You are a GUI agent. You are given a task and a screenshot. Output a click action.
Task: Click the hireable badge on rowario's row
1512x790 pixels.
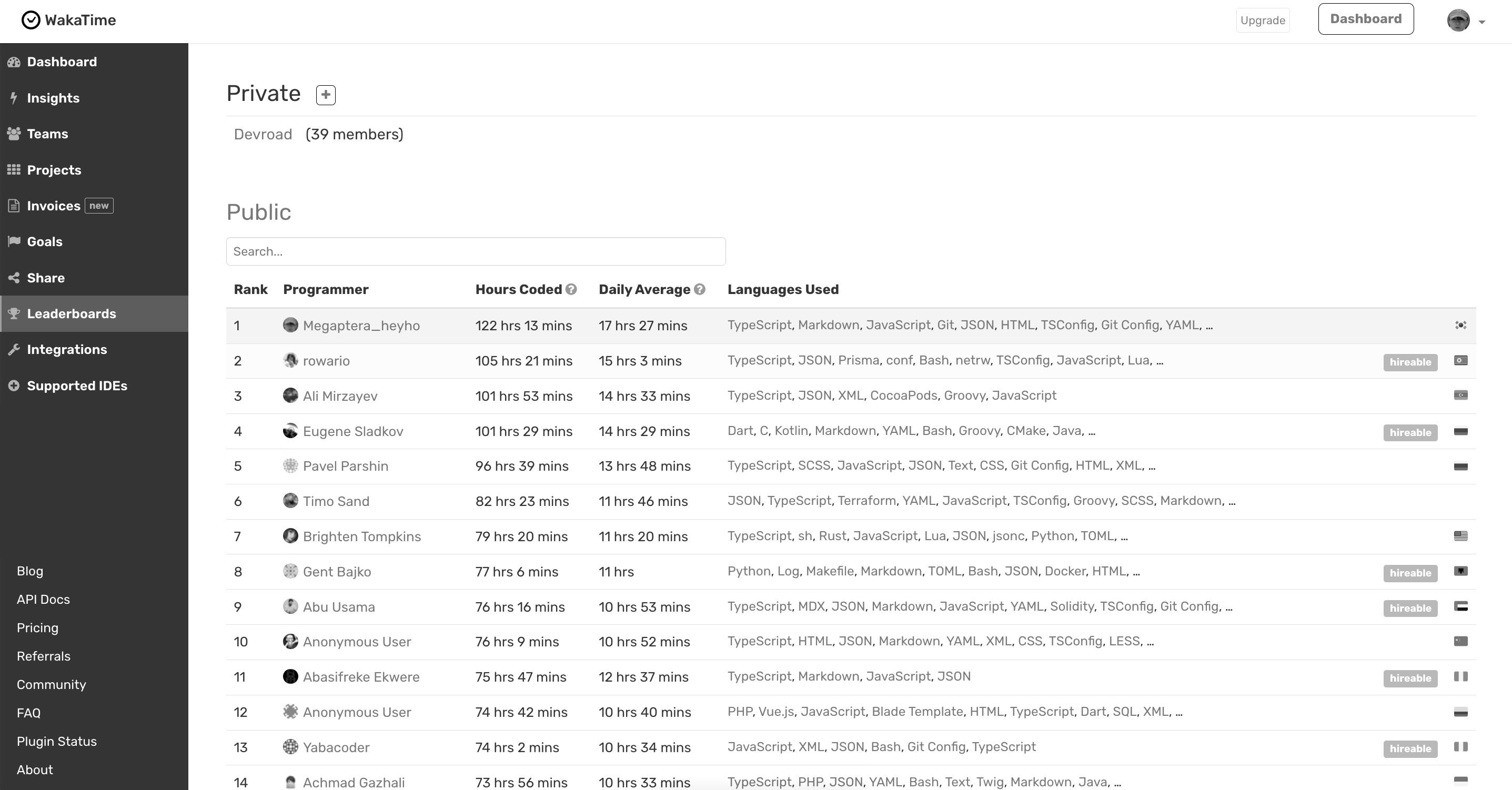(1410, 362)
